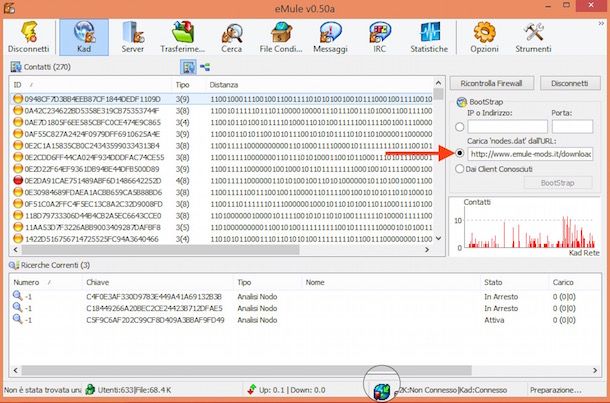Open the Server toolbar icon
Viewport: 610px width, 403px height.
click(x=133, y=37)
